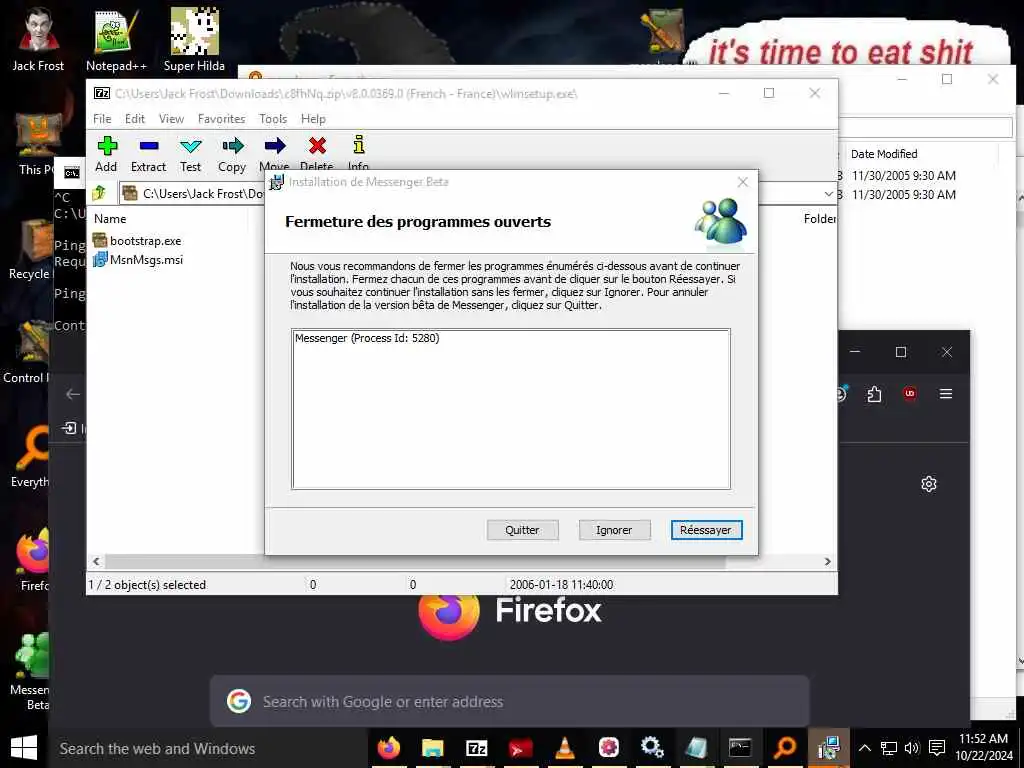1024x768 pixels.
Task: Click the installer icon in the taskbar
Action: pyautogui.click(x=828, y=748)
